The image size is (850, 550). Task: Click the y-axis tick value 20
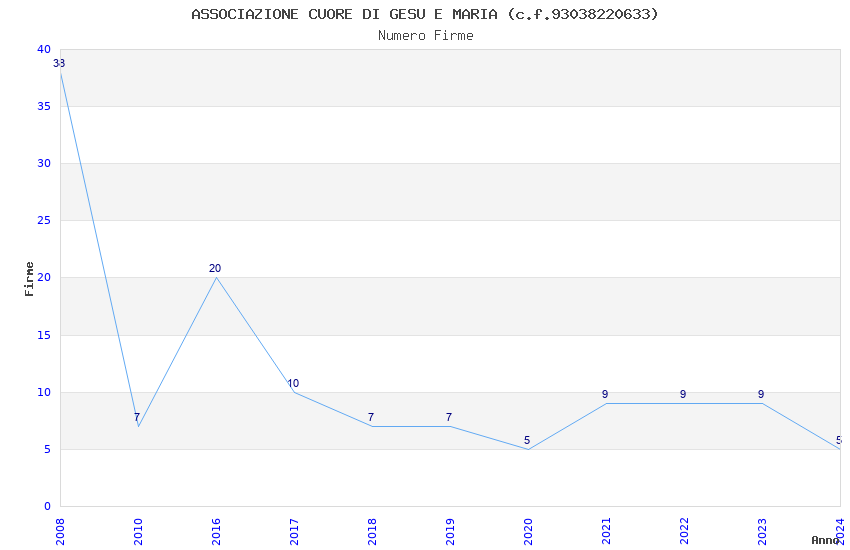[x=44, y=277]
